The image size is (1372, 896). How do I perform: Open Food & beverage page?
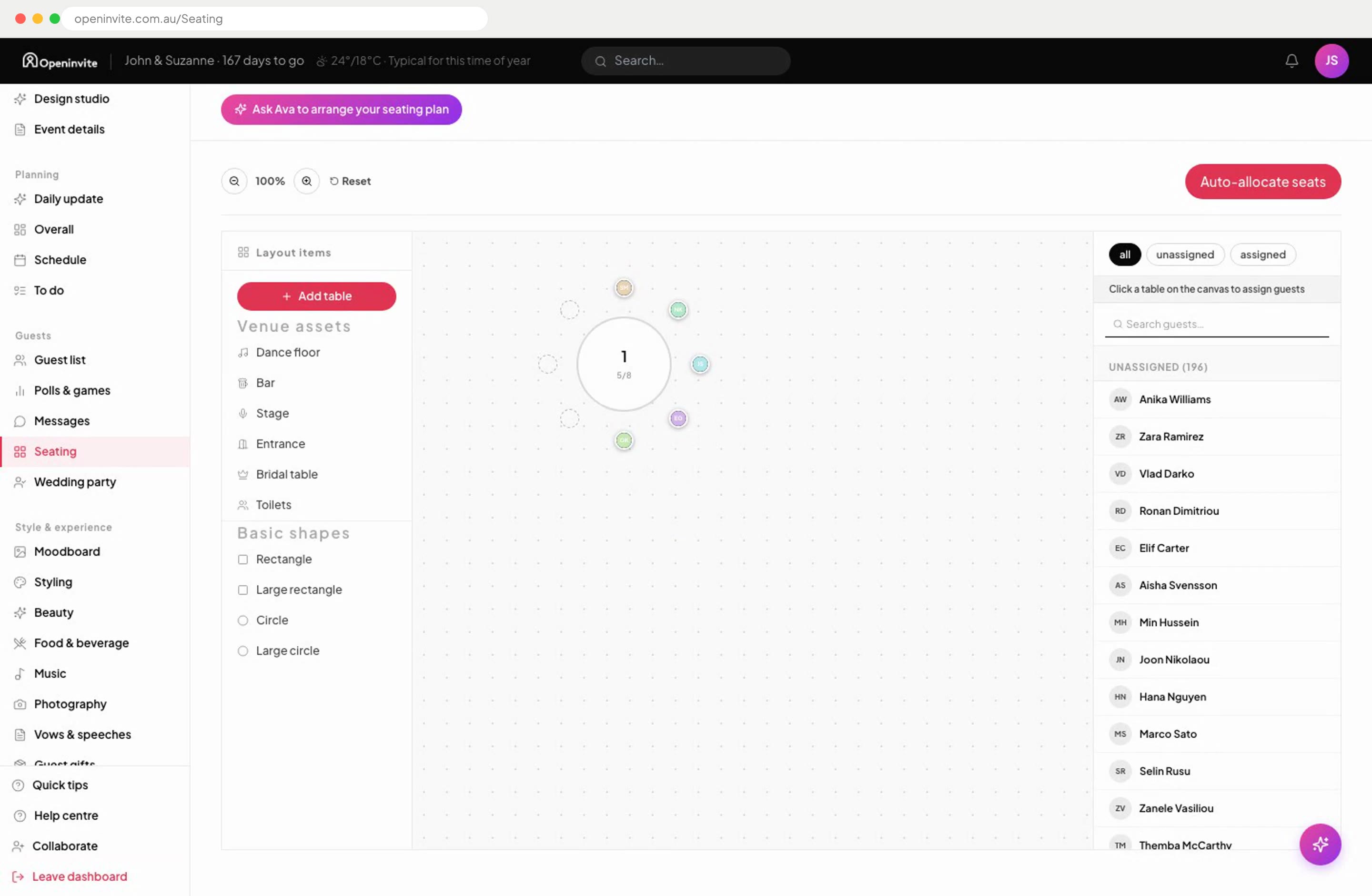coord(95,643)
